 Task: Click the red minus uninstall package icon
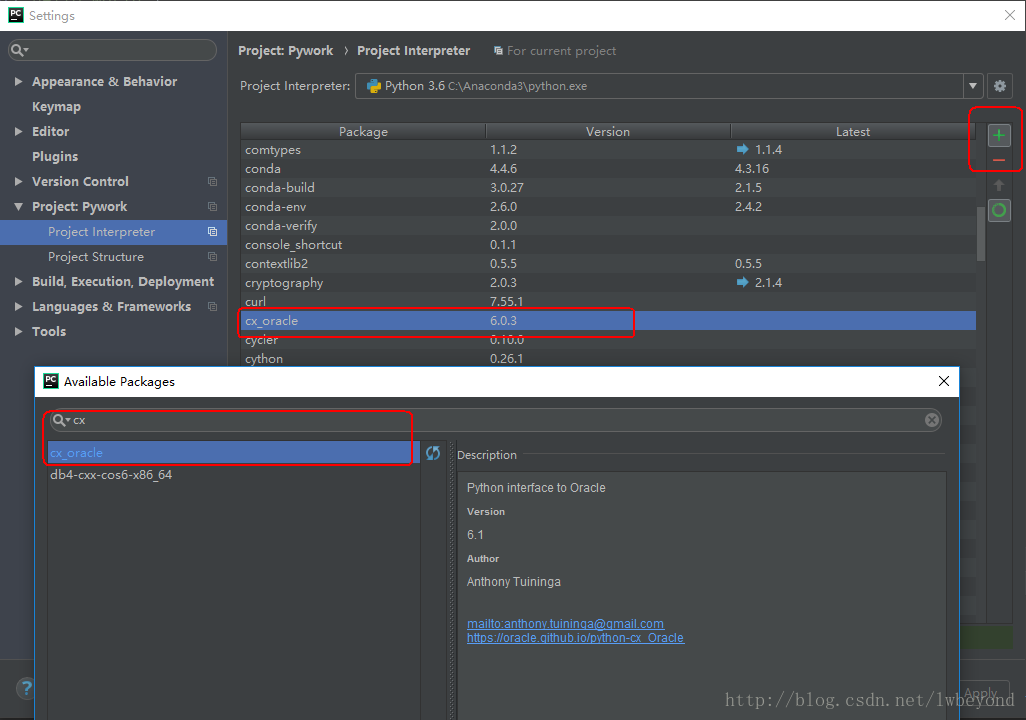point(999,160)
